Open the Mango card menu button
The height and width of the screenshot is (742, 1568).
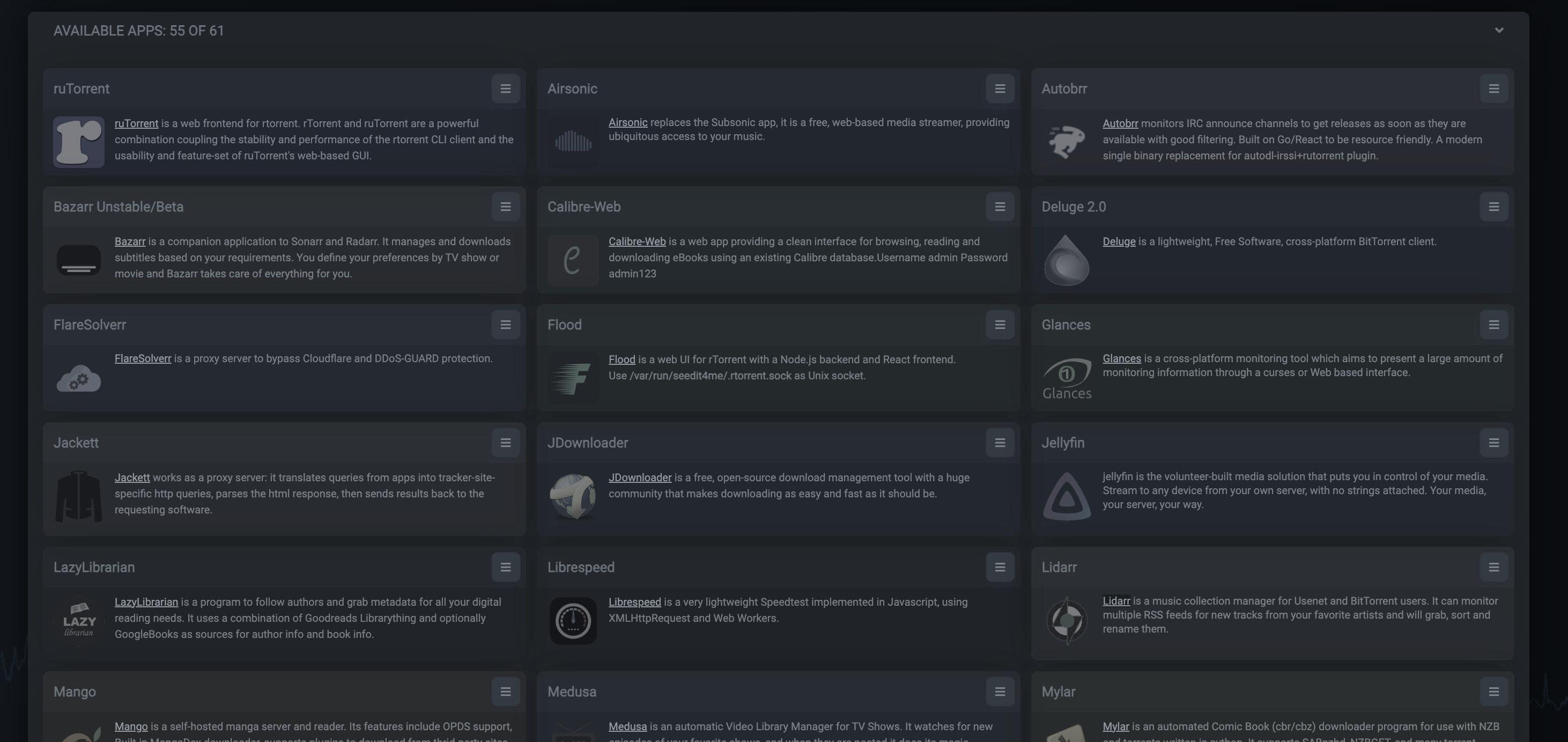(x=505, y=692)
